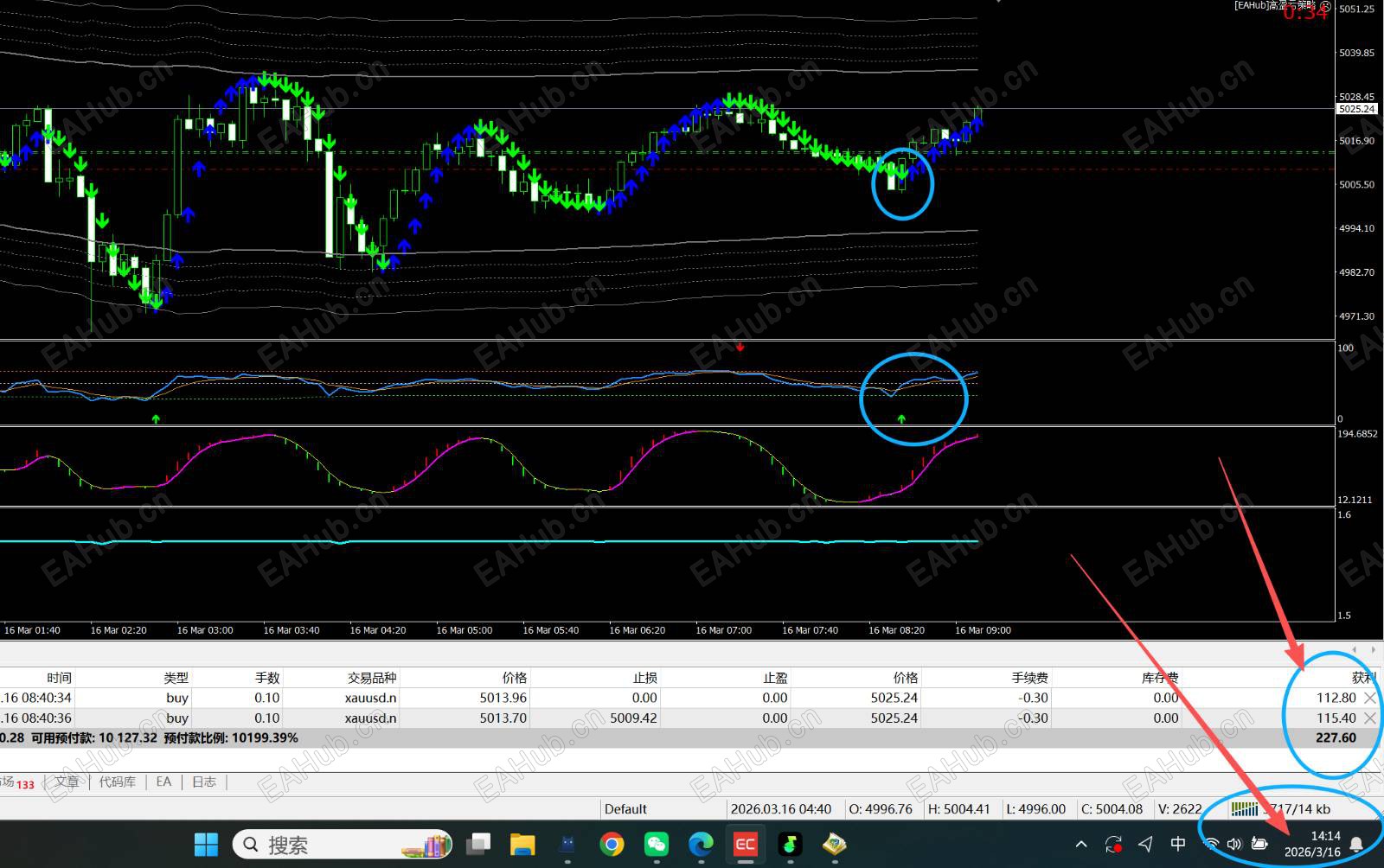Click the open price 5013.96 cell
1384x868 pixels.
[x=503, y=698]
